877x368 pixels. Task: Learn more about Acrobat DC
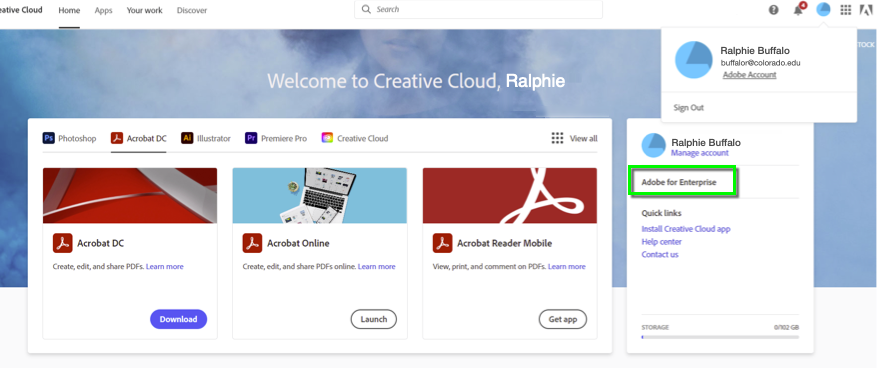click(x=164, y=266)
